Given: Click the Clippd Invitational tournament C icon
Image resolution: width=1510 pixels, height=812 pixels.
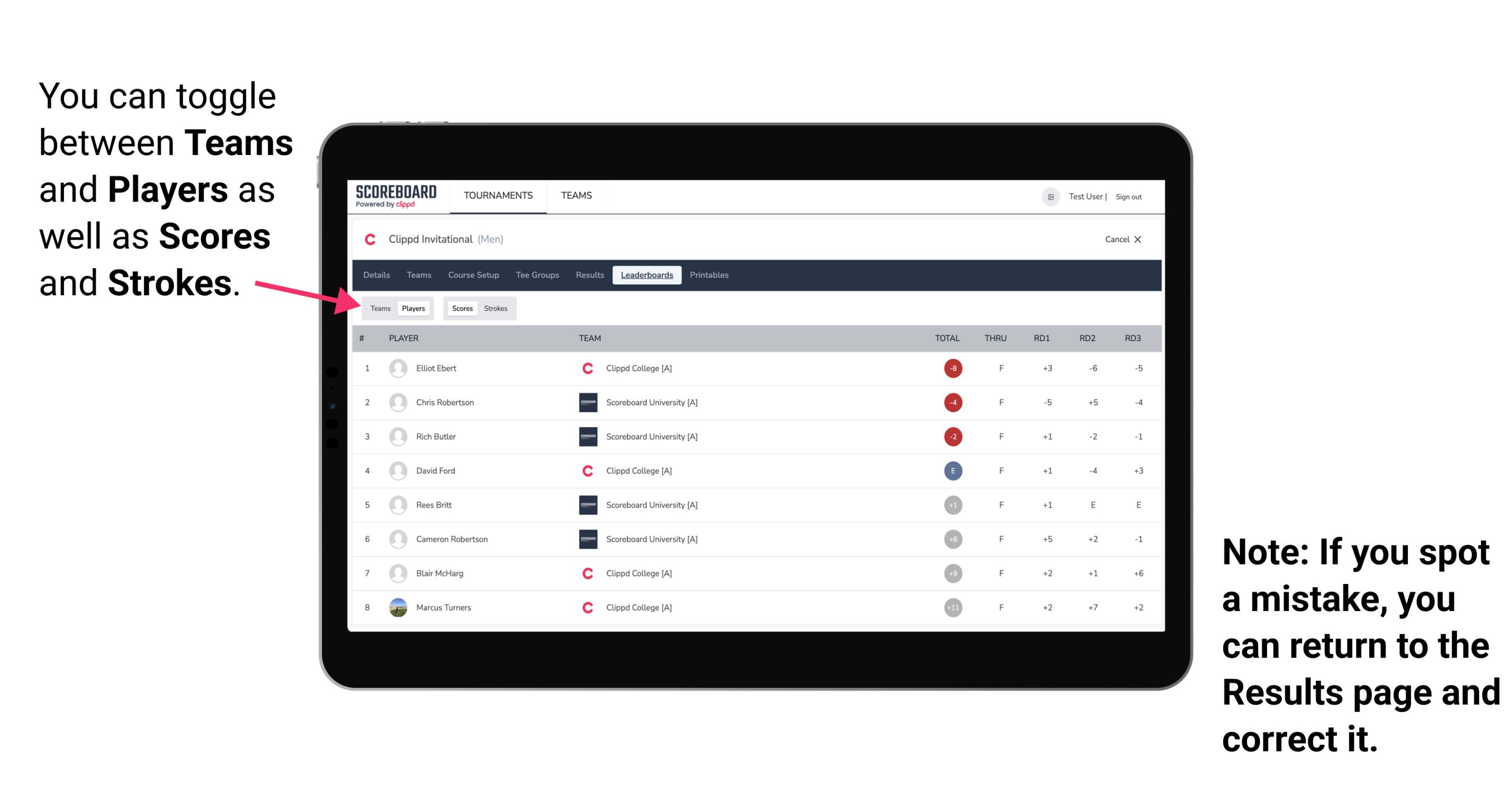Looking at the screenshot, I should pyautogui.click(x=372, y=239).
